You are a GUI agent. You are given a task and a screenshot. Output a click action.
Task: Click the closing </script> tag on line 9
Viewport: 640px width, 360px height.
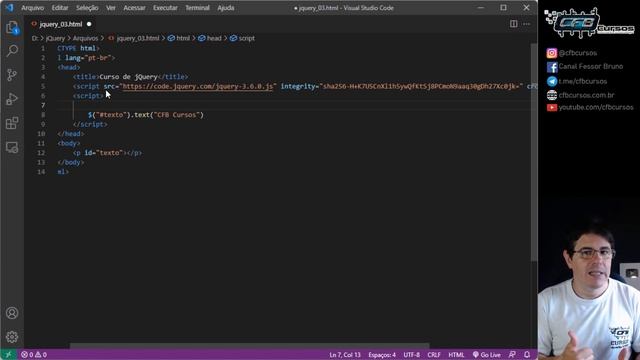tap(90, 124)
